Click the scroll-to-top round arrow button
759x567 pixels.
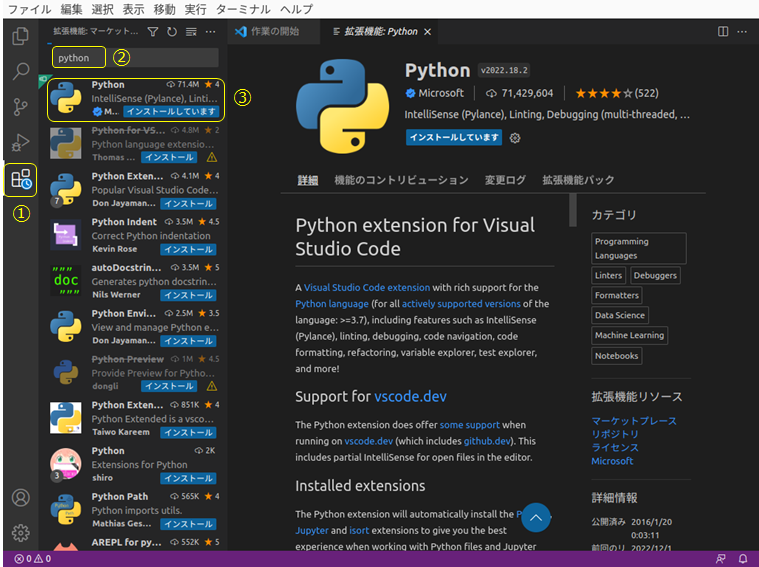coord(536,517)
